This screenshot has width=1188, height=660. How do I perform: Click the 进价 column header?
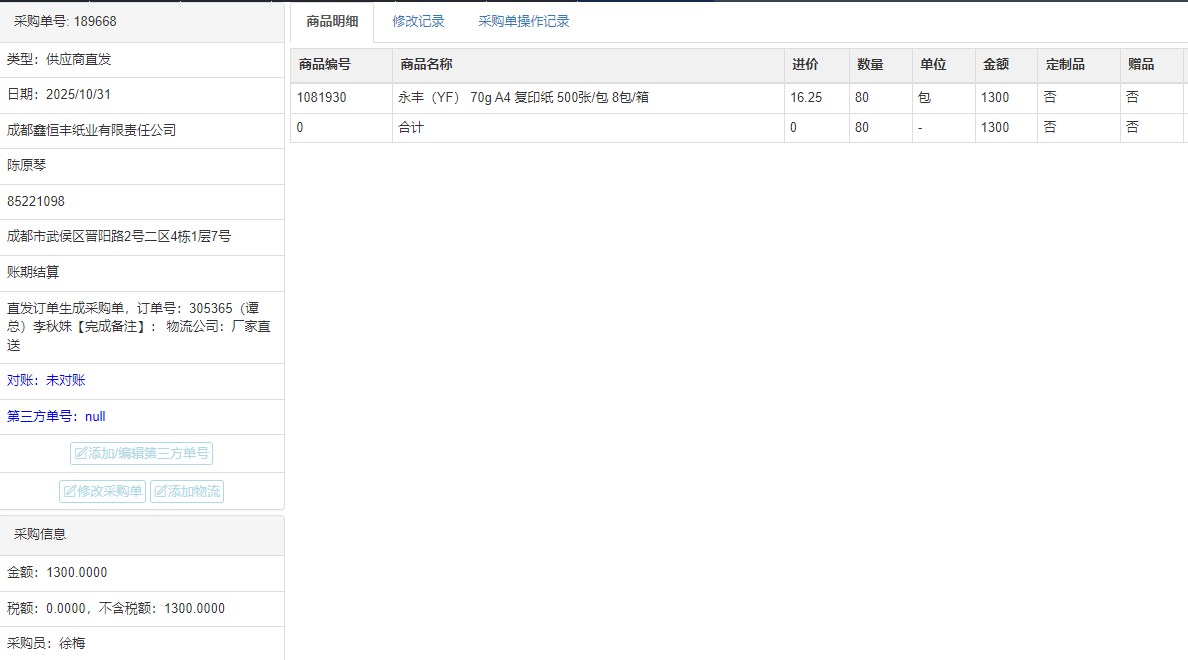pos(805,64)
